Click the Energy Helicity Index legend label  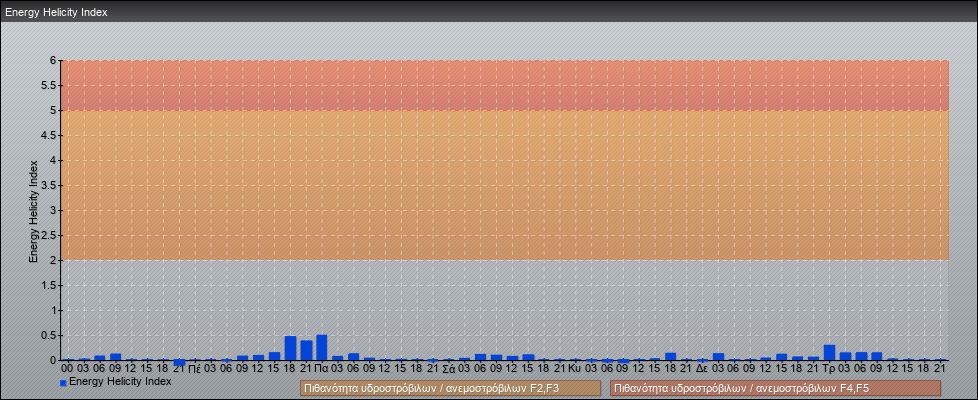point(120,381)
